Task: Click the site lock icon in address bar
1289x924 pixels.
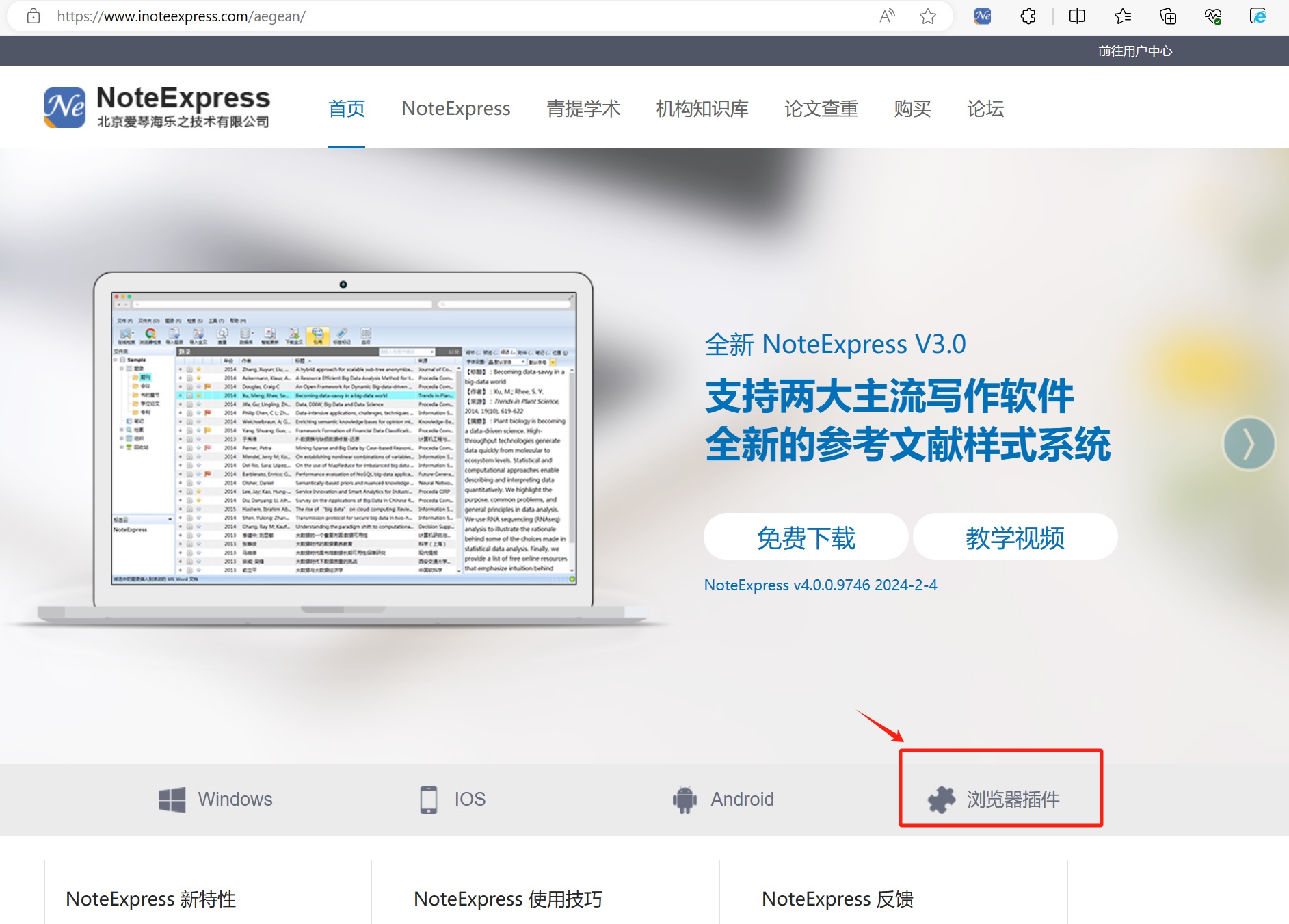Action: (34, 16)
